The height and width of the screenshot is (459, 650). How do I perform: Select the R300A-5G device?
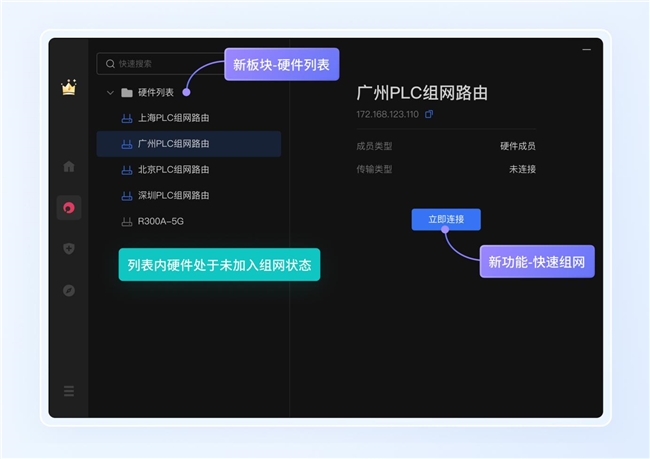[x=160, y=222]
